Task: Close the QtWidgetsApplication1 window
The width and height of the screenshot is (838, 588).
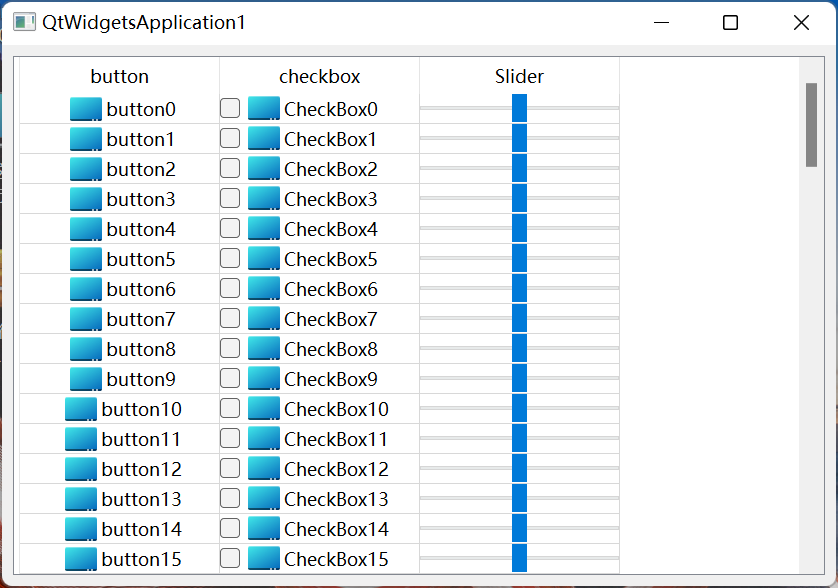Action: (x=801, y=22)
